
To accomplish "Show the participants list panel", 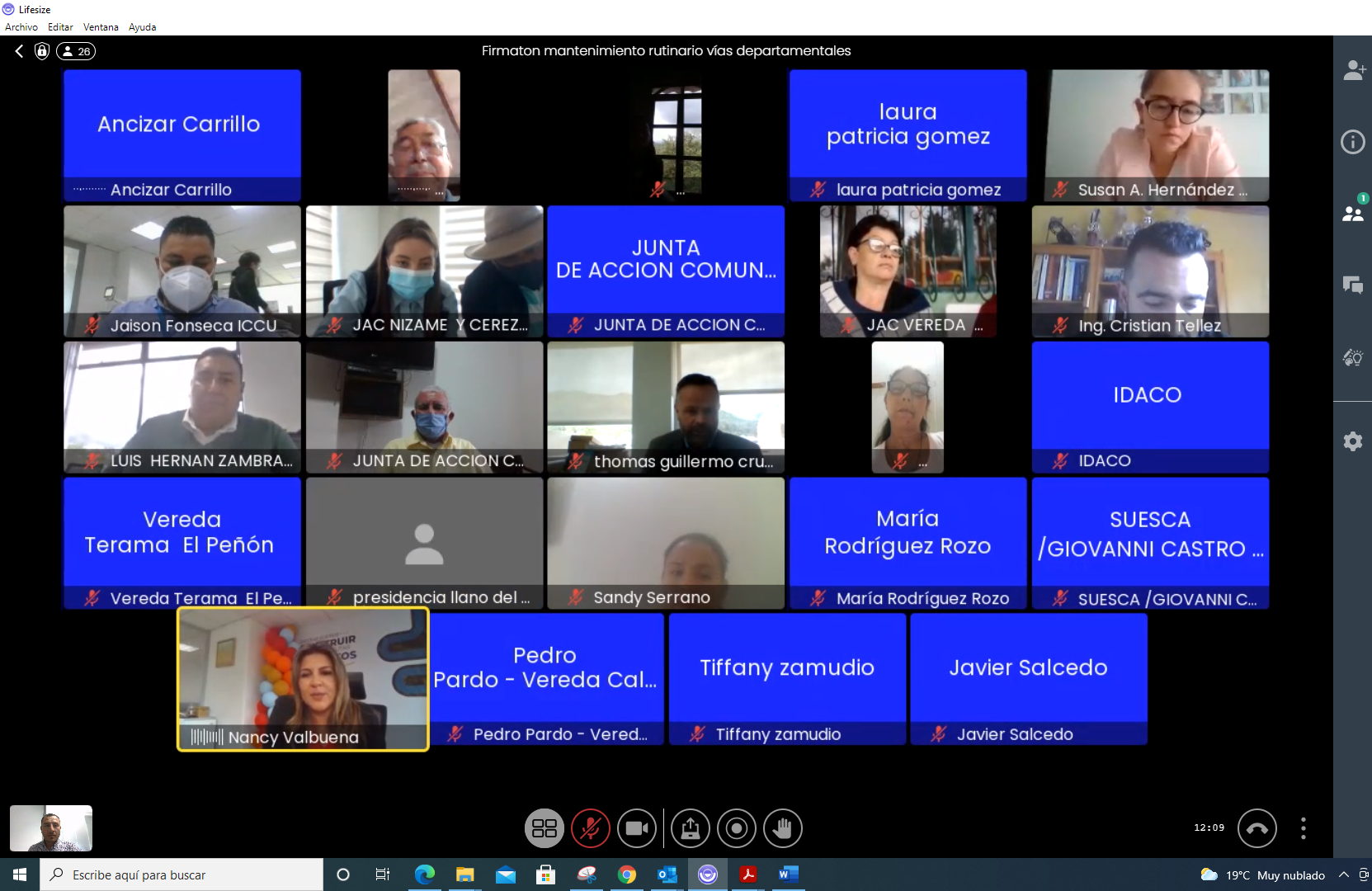I will (x=1353, y=214).
